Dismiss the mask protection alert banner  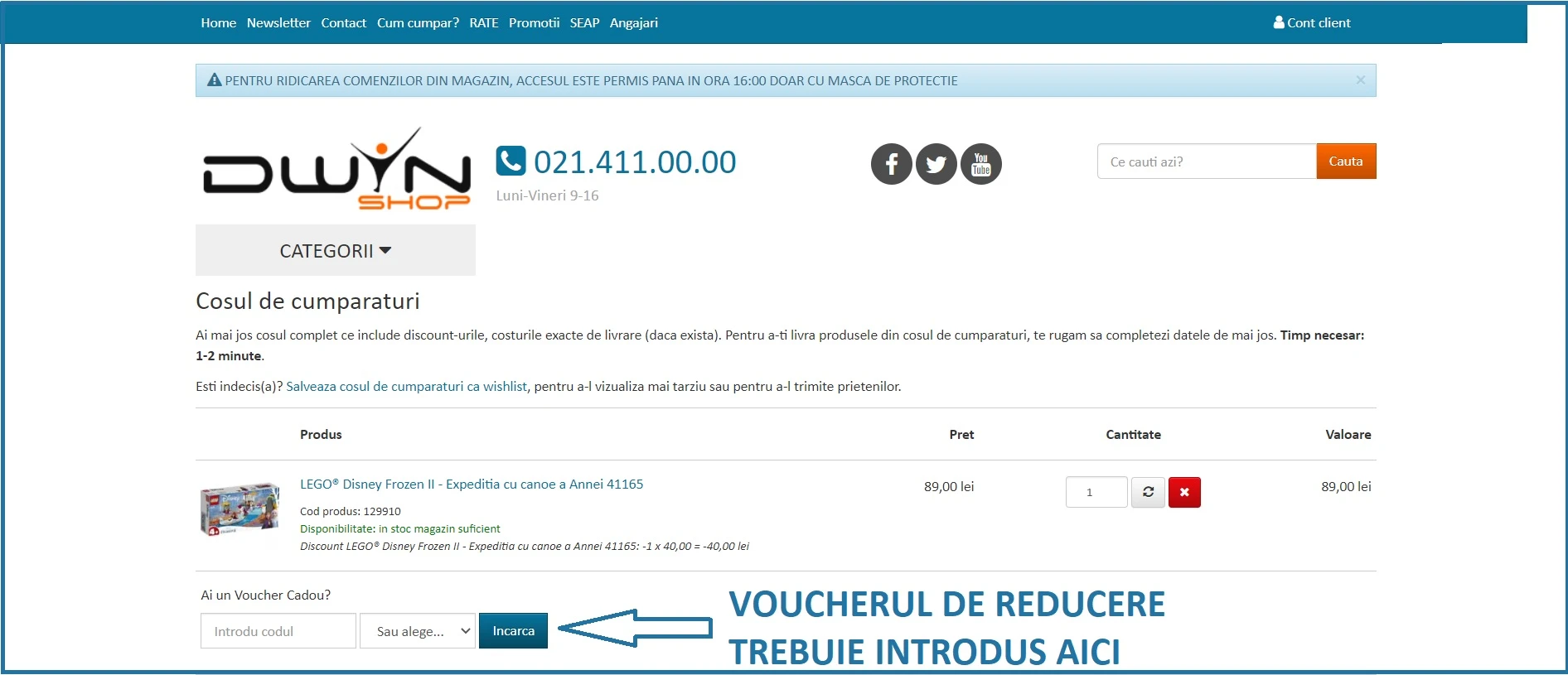[x=1360, y=80]
